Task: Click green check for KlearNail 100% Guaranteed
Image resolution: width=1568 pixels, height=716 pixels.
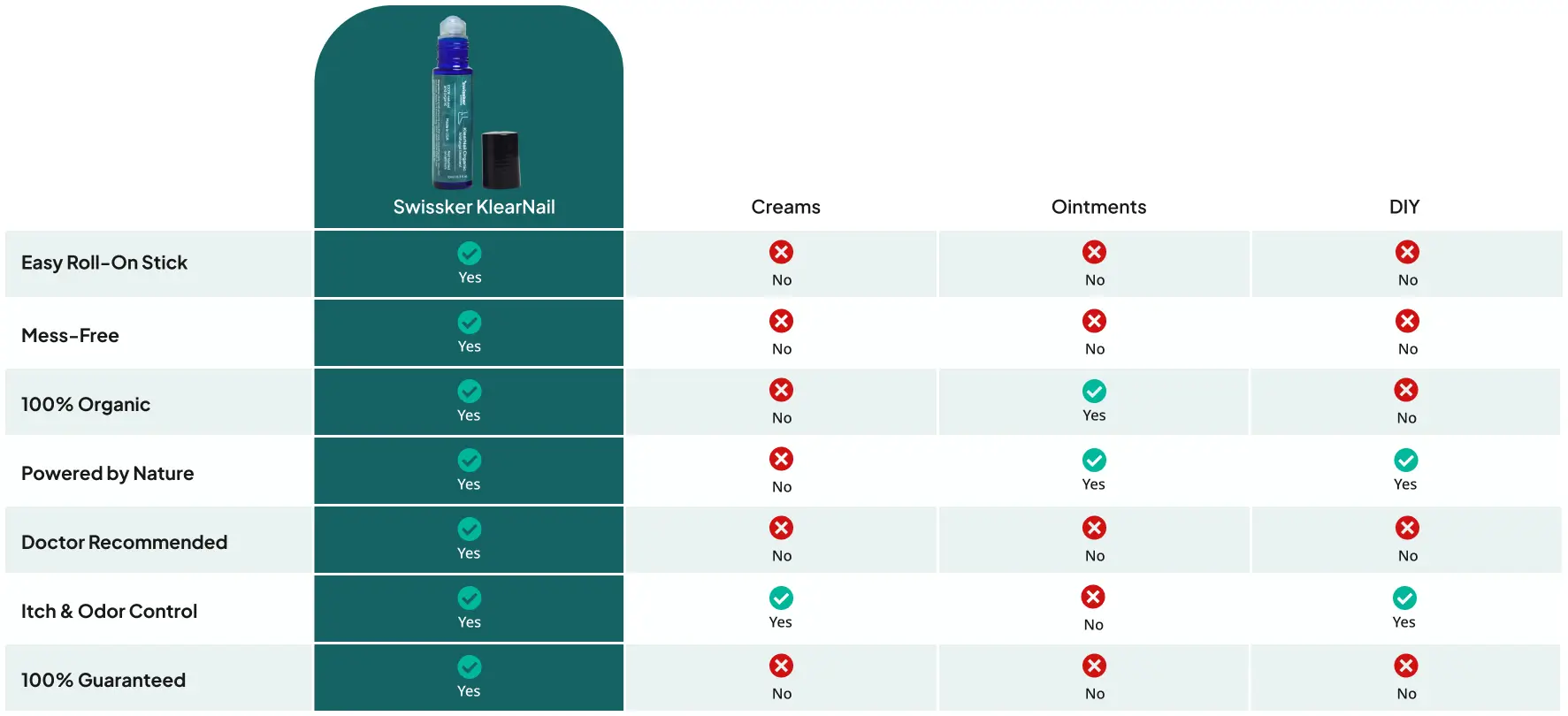Action: point(470,666)
